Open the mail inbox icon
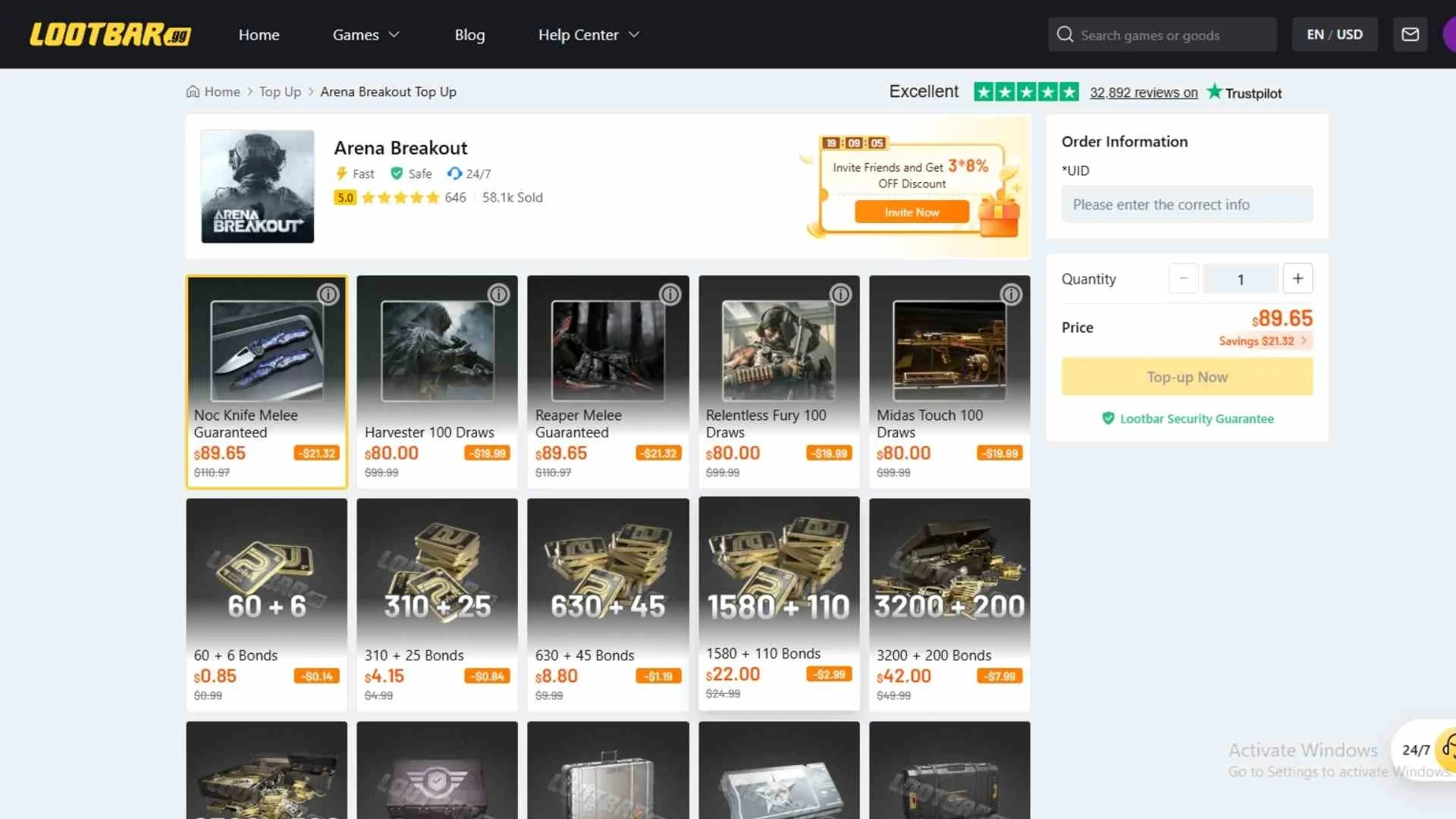The image size is (1456, 819). point(1410,35)
